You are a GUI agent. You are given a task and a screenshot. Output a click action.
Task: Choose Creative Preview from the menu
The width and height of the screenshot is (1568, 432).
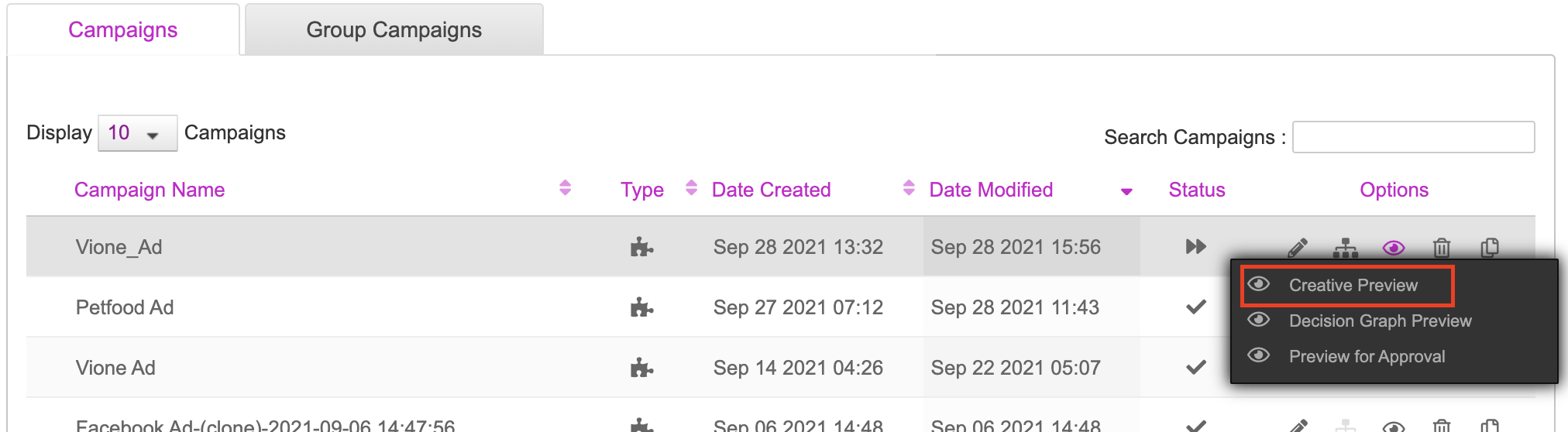1353,286
